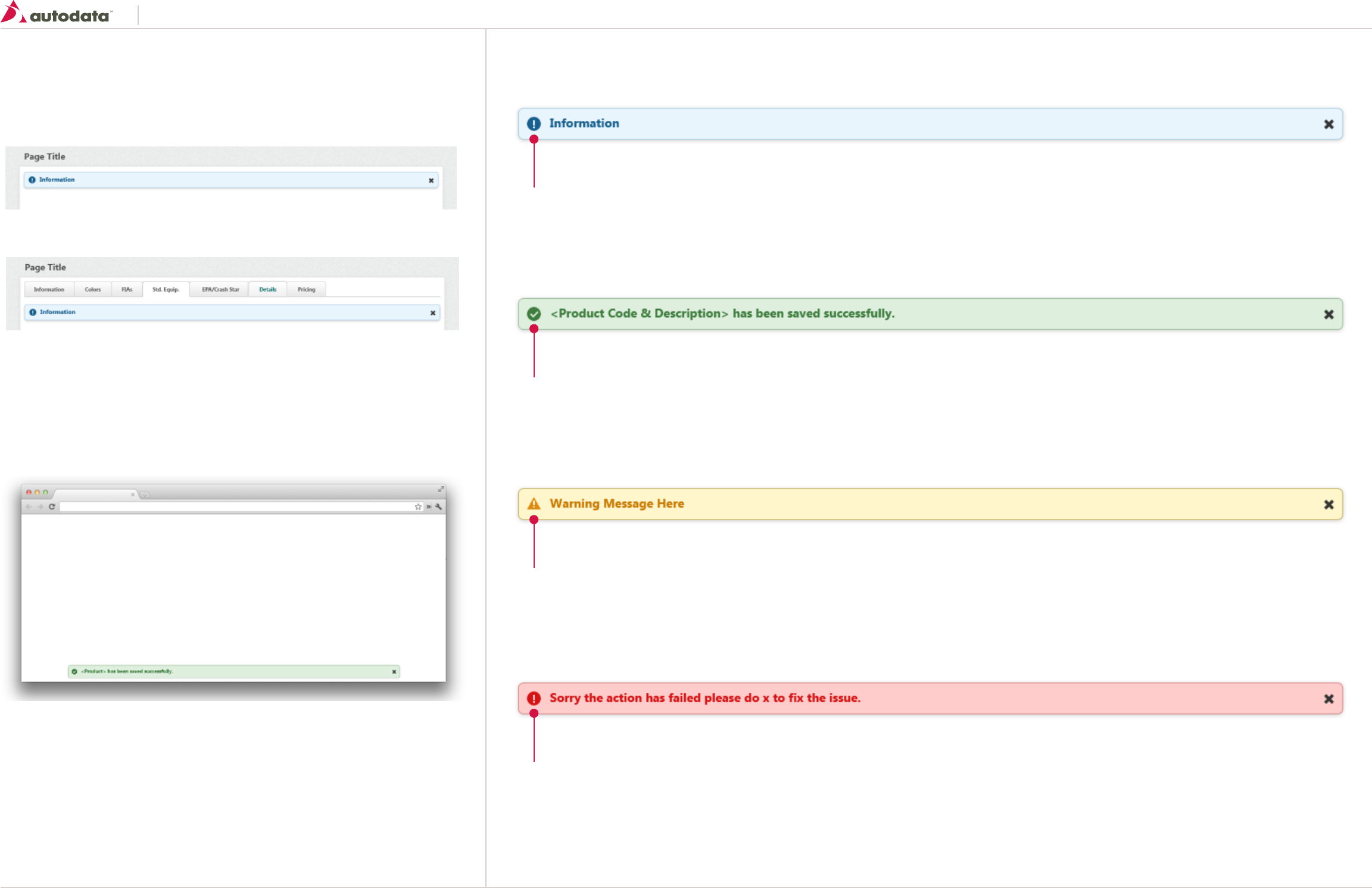Open the Colors tab
The image size is (1372, 888).
click(92, 289)
